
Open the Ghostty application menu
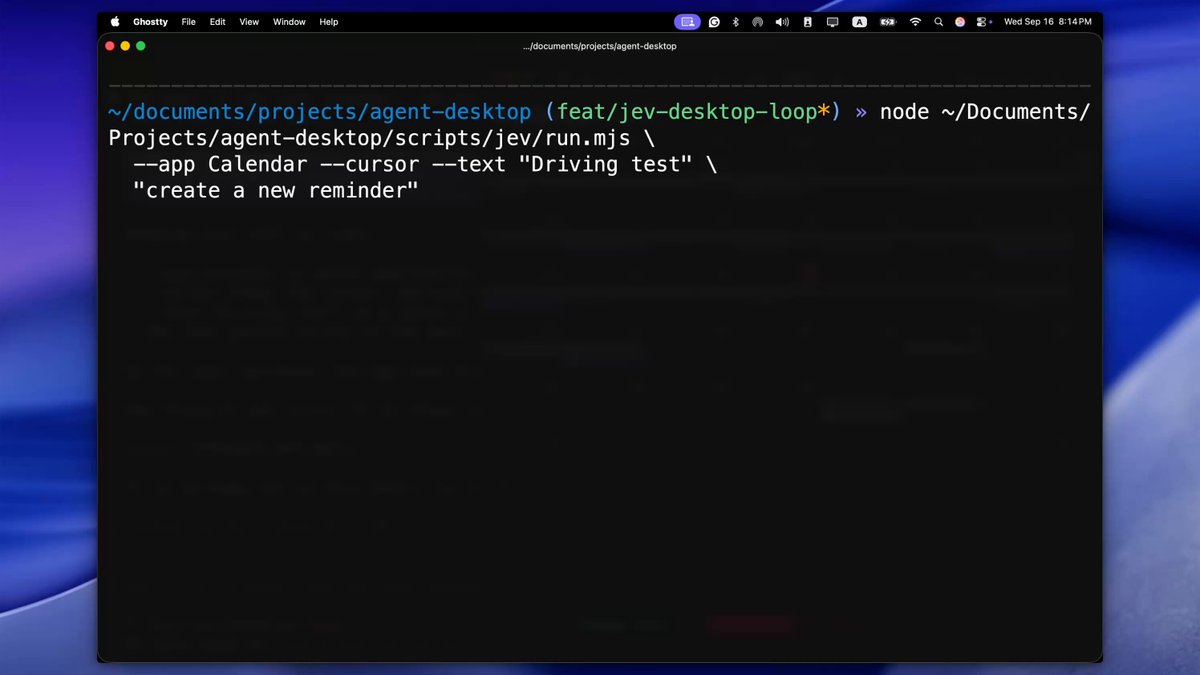pyautogui.click(x=151, y=22)
